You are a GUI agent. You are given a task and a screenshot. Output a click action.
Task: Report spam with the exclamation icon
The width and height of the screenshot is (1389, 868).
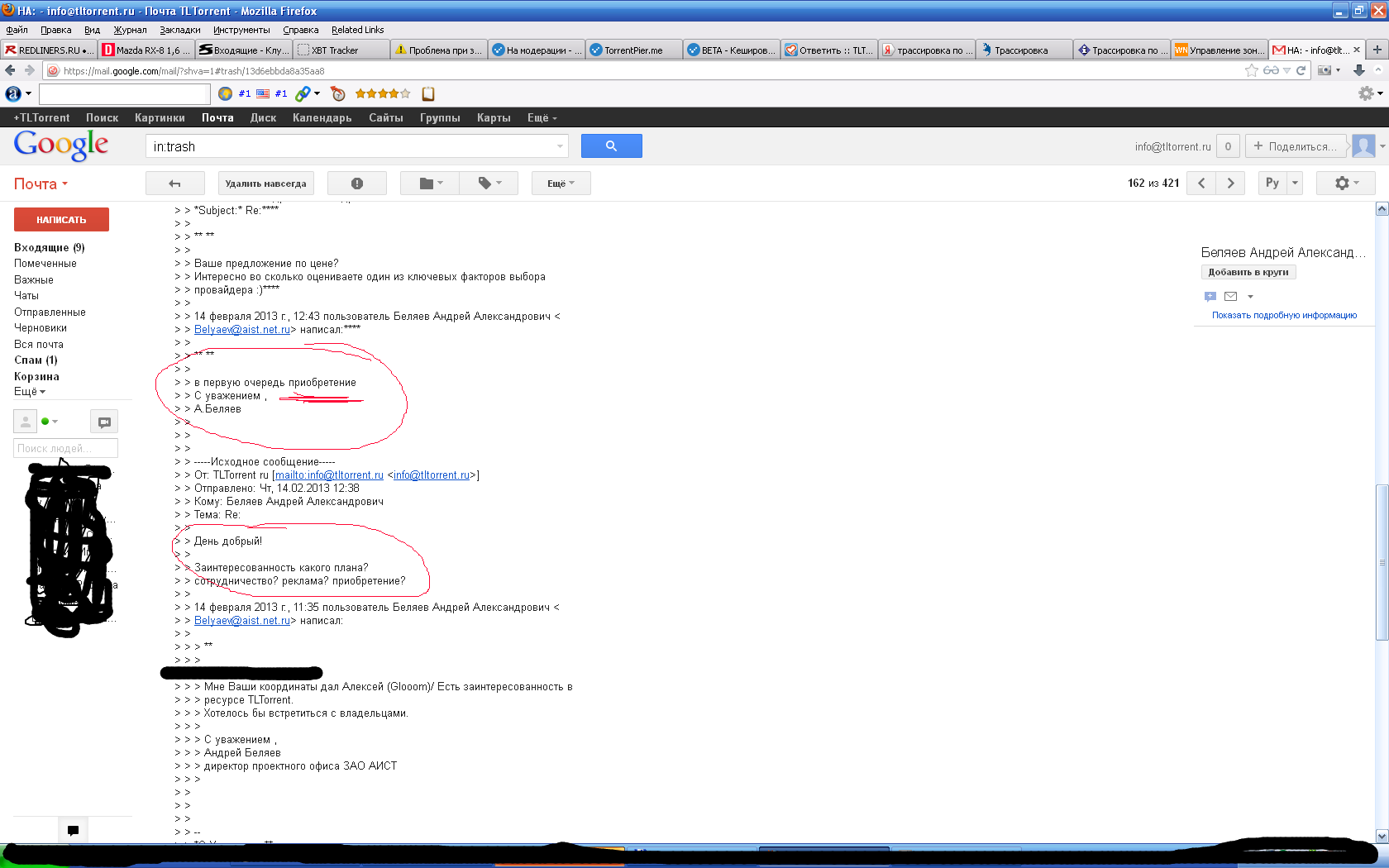pyautogui.click(x=357, y=184)
